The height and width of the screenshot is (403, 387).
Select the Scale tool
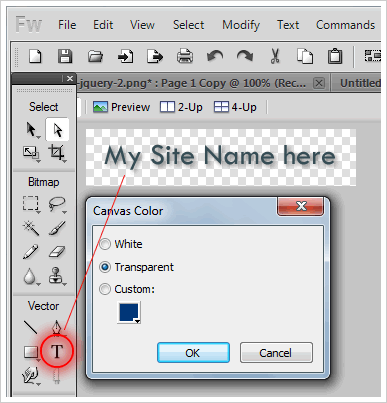tap(31, 154)
